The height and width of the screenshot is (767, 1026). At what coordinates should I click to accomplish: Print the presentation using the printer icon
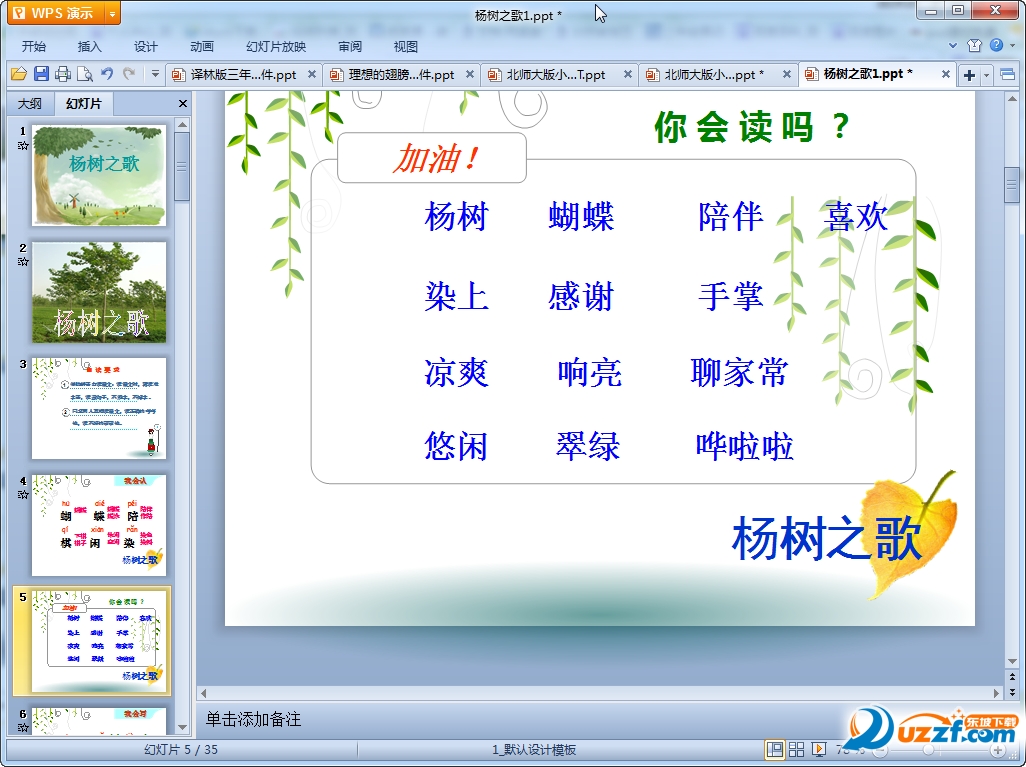click(x=63, y=74)
